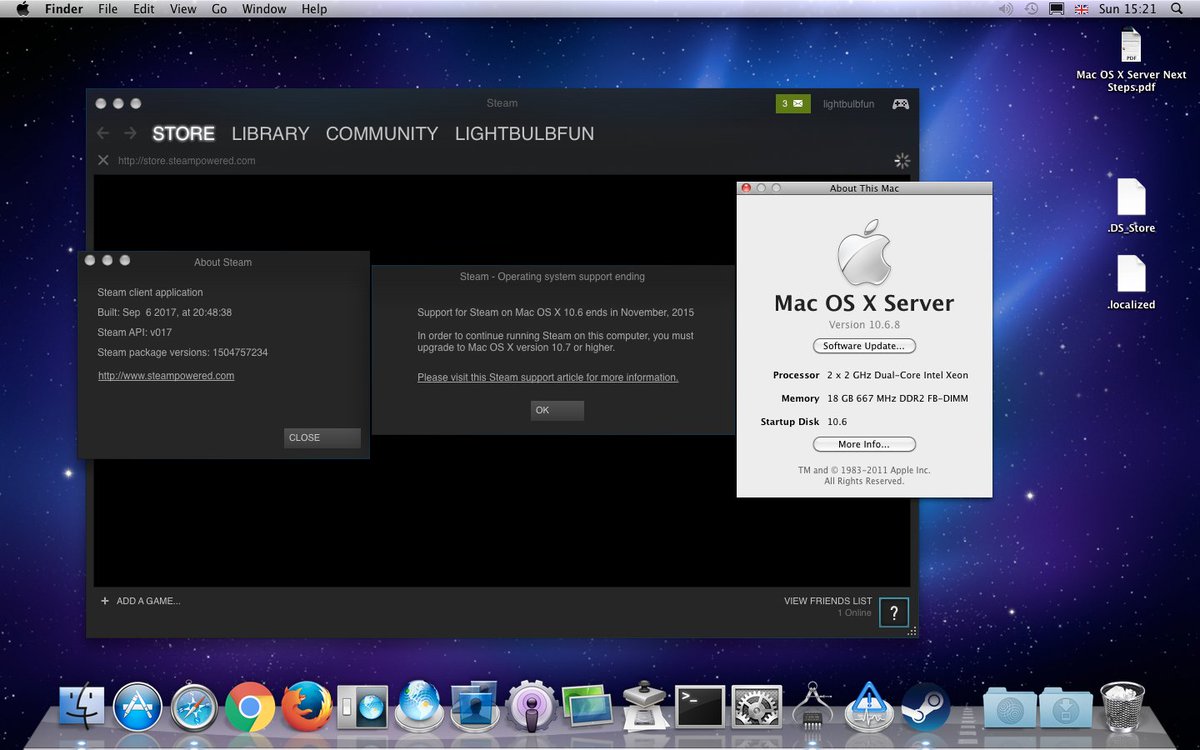Open the green inbox notifications envelope
Viewport: 1200px width, 750px height.
793,103
